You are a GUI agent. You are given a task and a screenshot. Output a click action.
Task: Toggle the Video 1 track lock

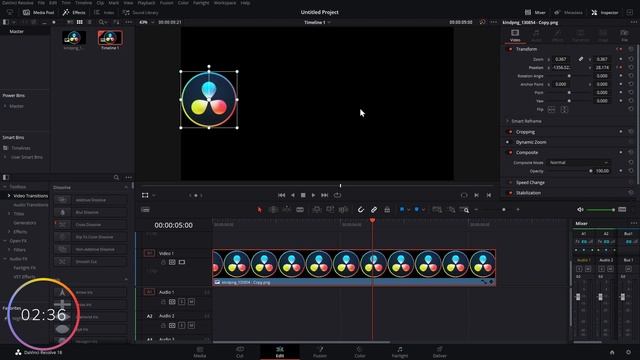(163, 262)
